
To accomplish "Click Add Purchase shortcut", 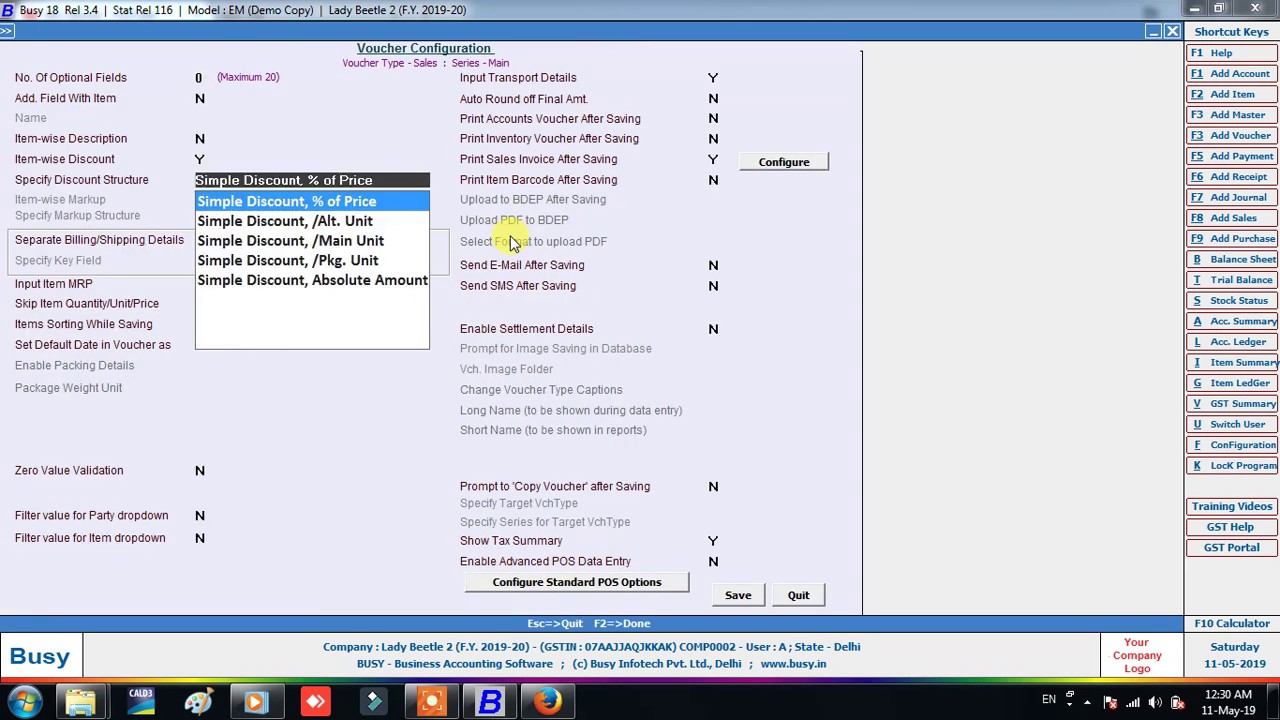I will tap(1232, 239).
